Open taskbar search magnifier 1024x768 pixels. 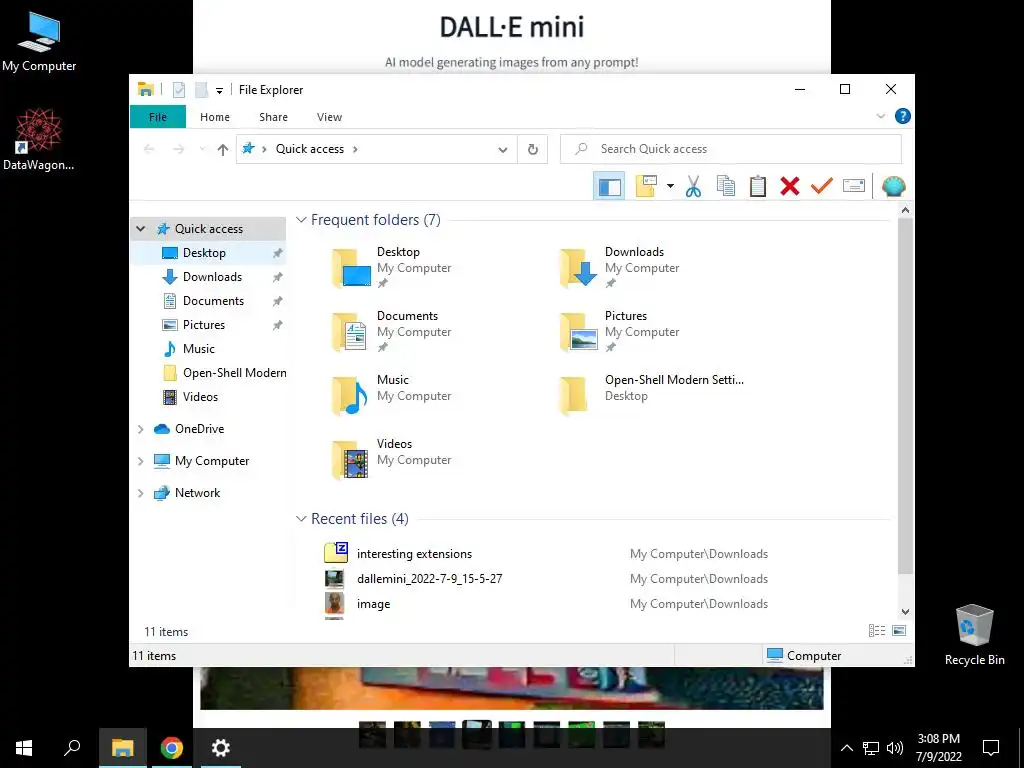pos(72,748)
